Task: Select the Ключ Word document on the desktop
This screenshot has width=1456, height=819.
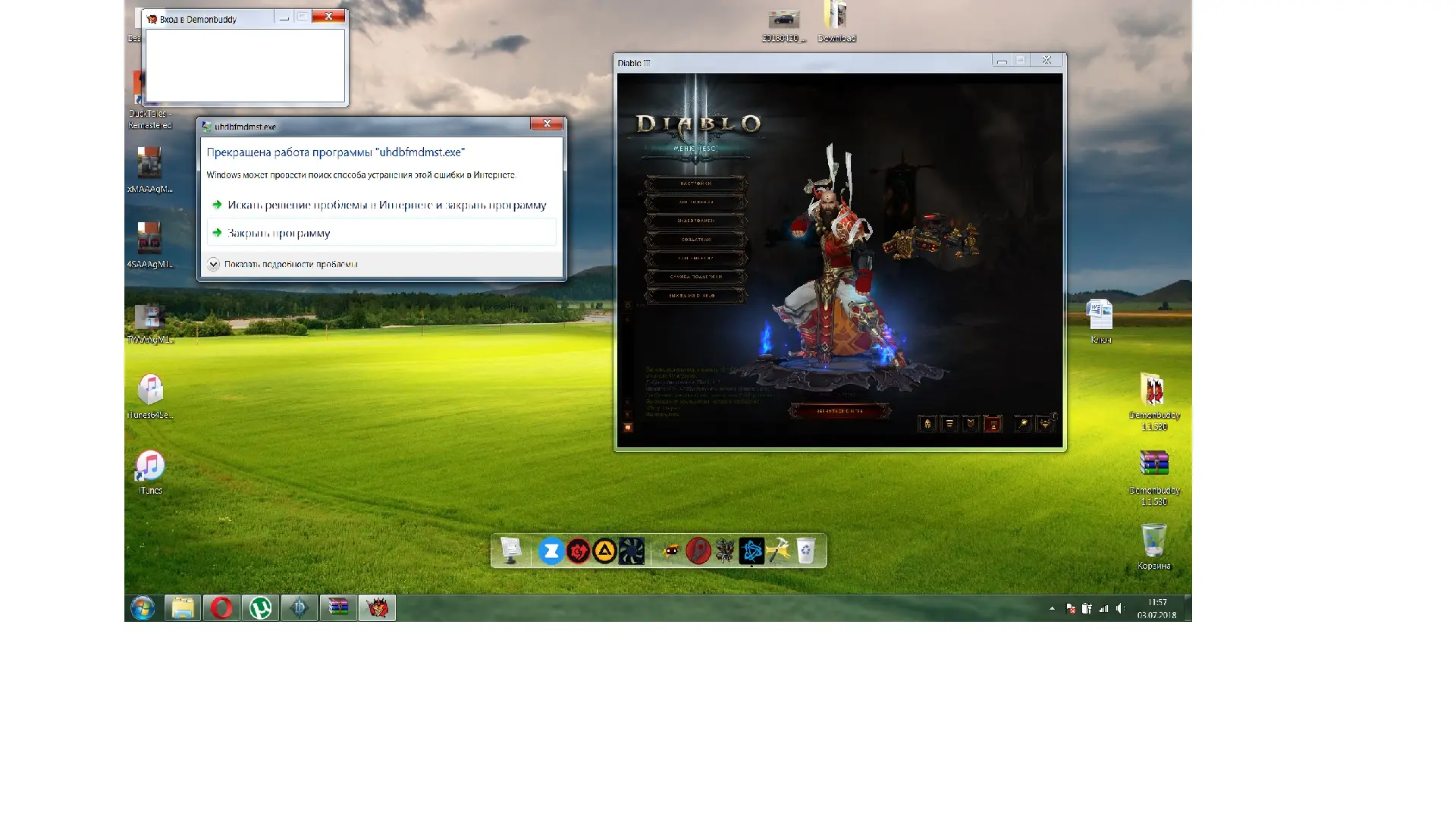Action: pos(1100,322)
